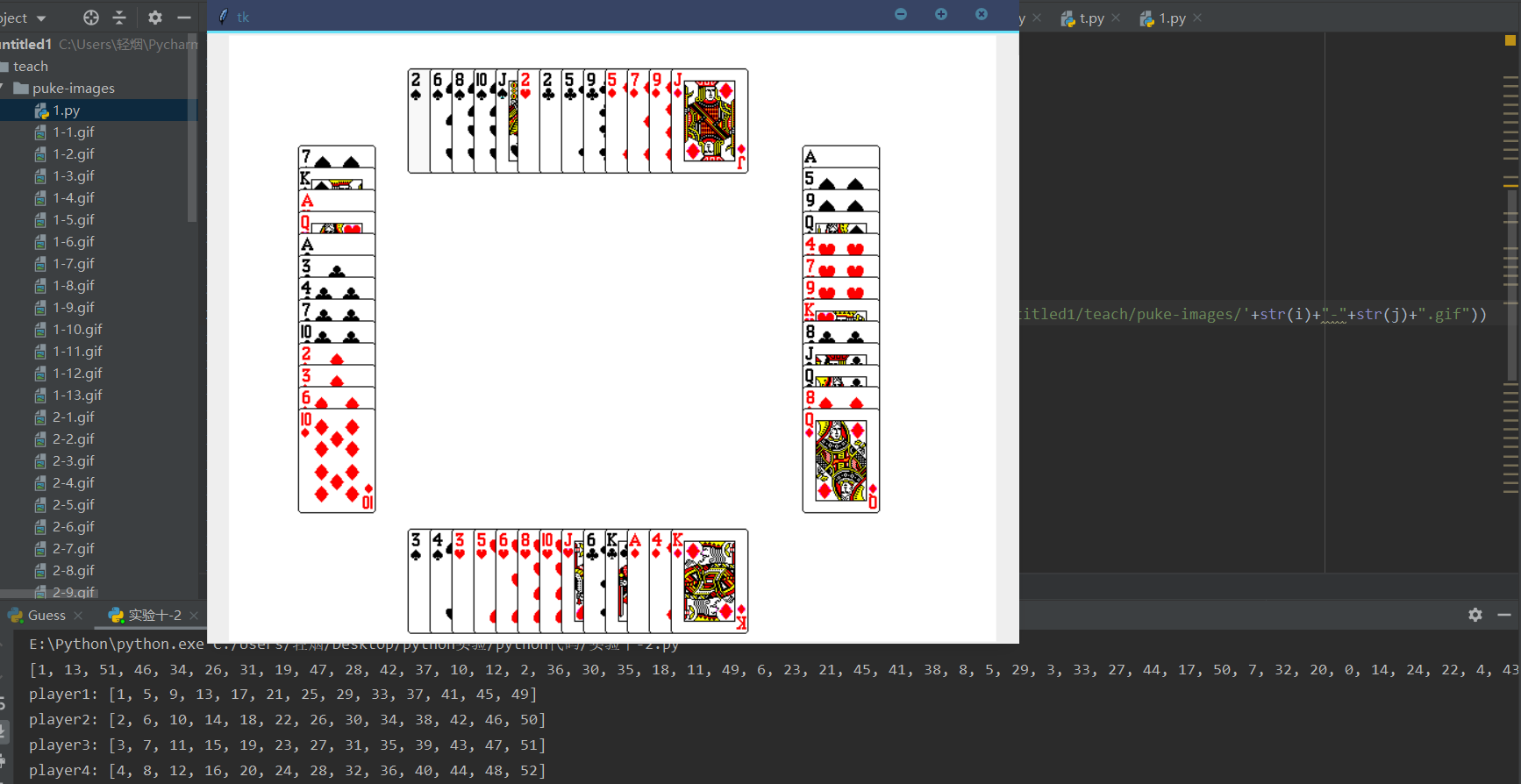Select the 1.py file in project tree

click(x=66, y=110)
